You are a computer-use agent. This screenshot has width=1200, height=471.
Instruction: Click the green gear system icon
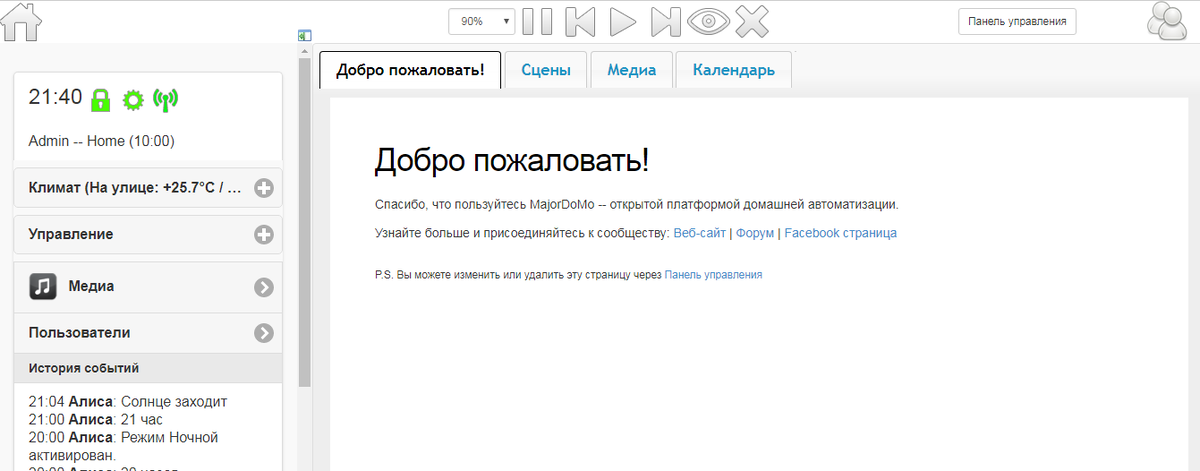click(x=133, y=99)
